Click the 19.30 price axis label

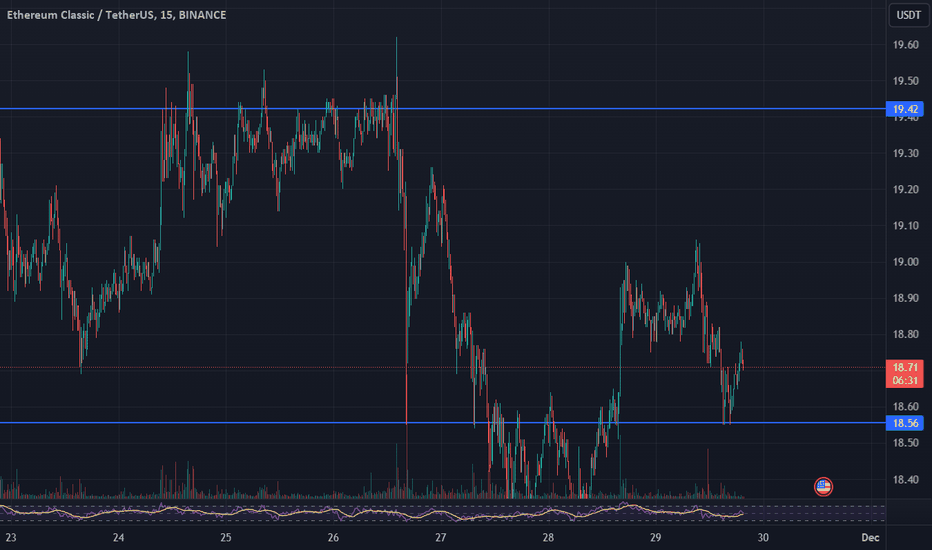pyautogui.click(x=905, y=153)
